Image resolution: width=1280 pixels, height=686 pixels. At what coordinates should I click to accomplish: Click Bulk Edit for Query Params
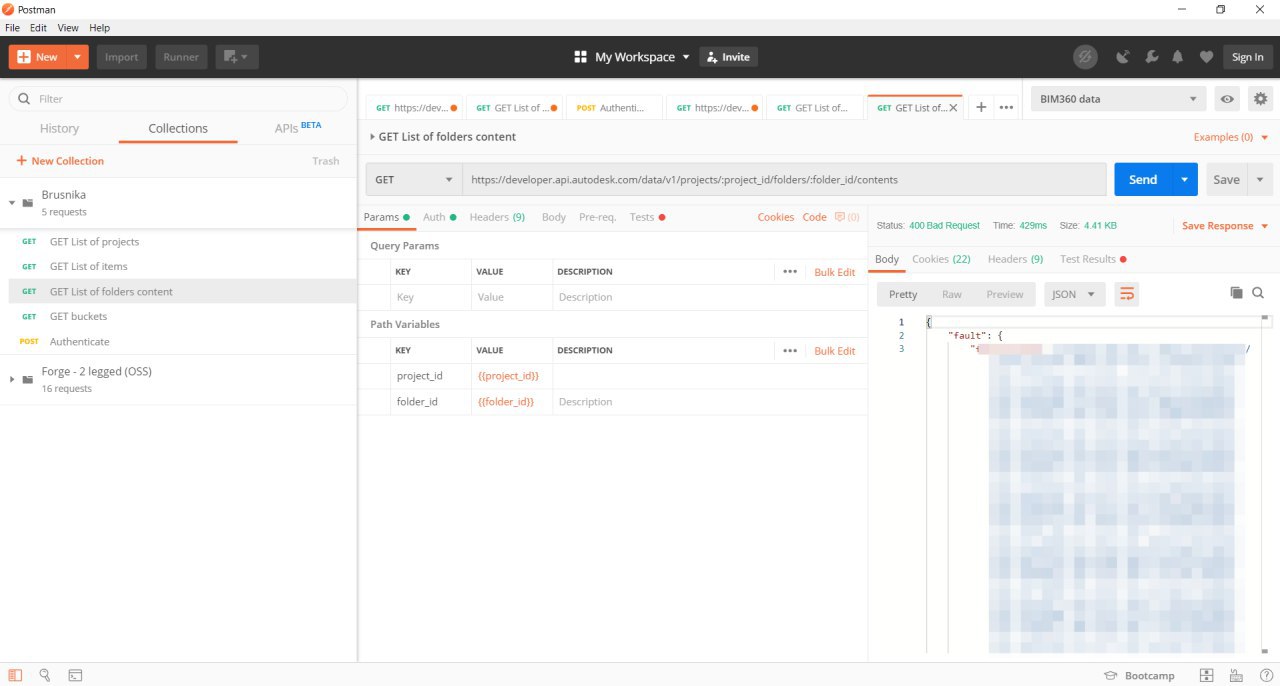coord(835,272)
